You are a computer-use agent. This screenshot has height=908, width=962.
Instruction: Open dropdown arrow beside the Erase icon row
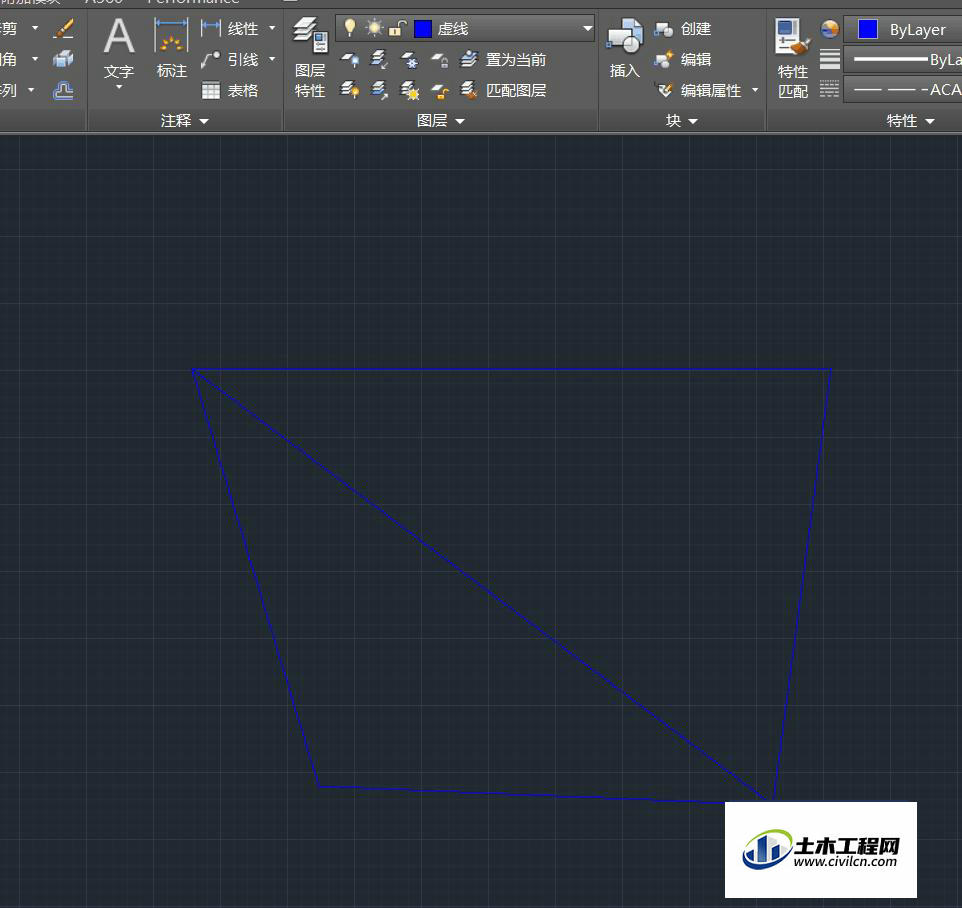[x=35, y=28]
